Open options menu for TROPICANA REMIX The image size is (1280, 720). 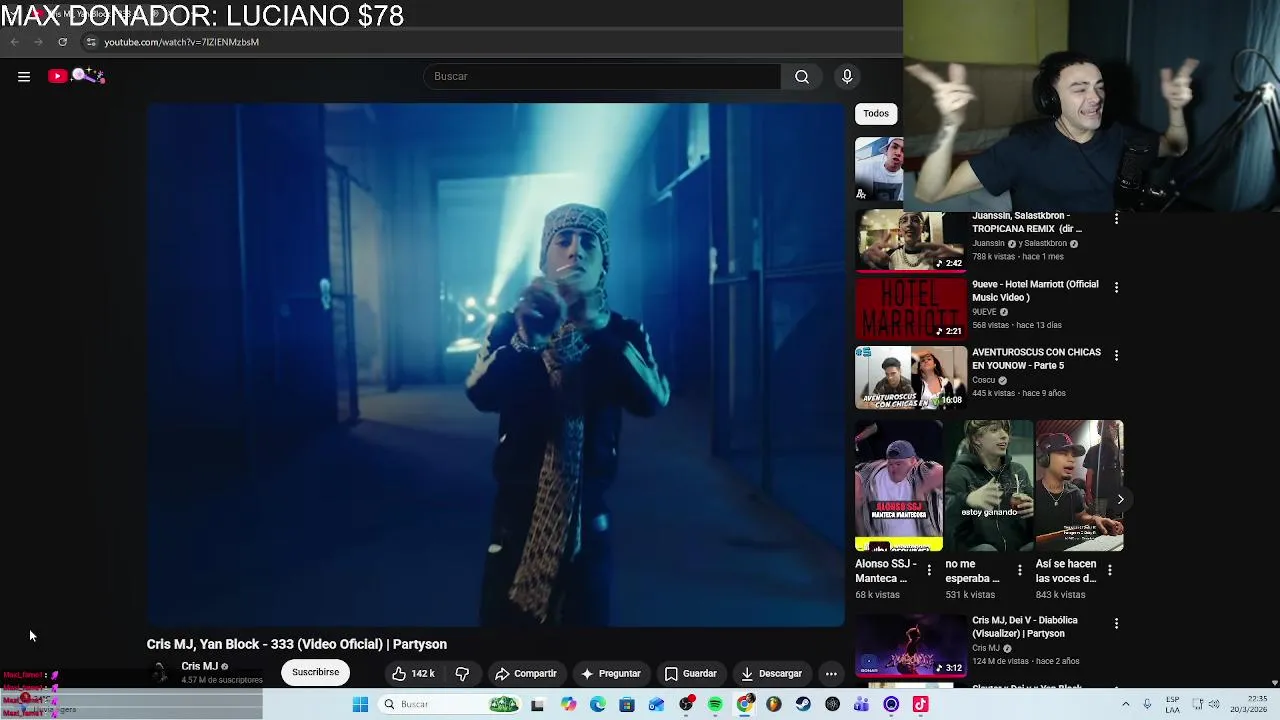click(1116, 219)
